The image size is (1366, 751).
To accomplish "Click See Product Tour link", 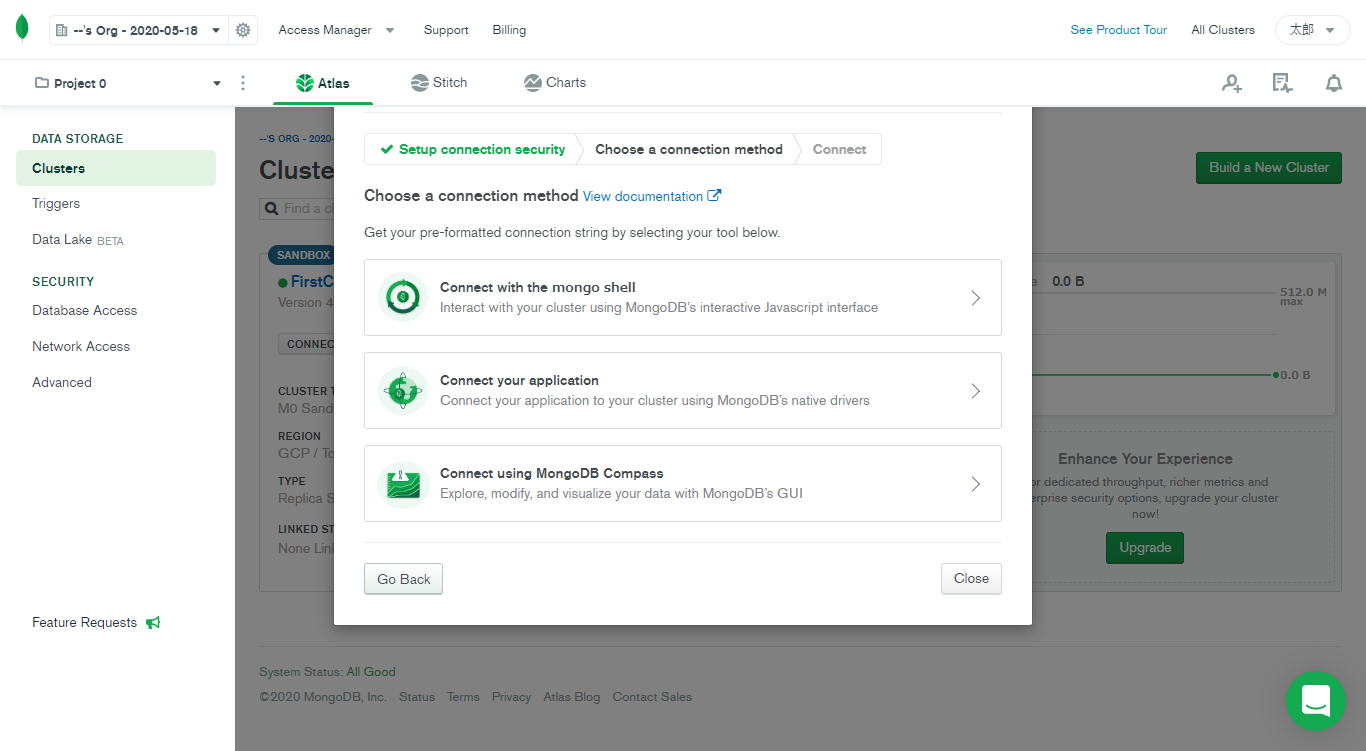I will 1118,30.
